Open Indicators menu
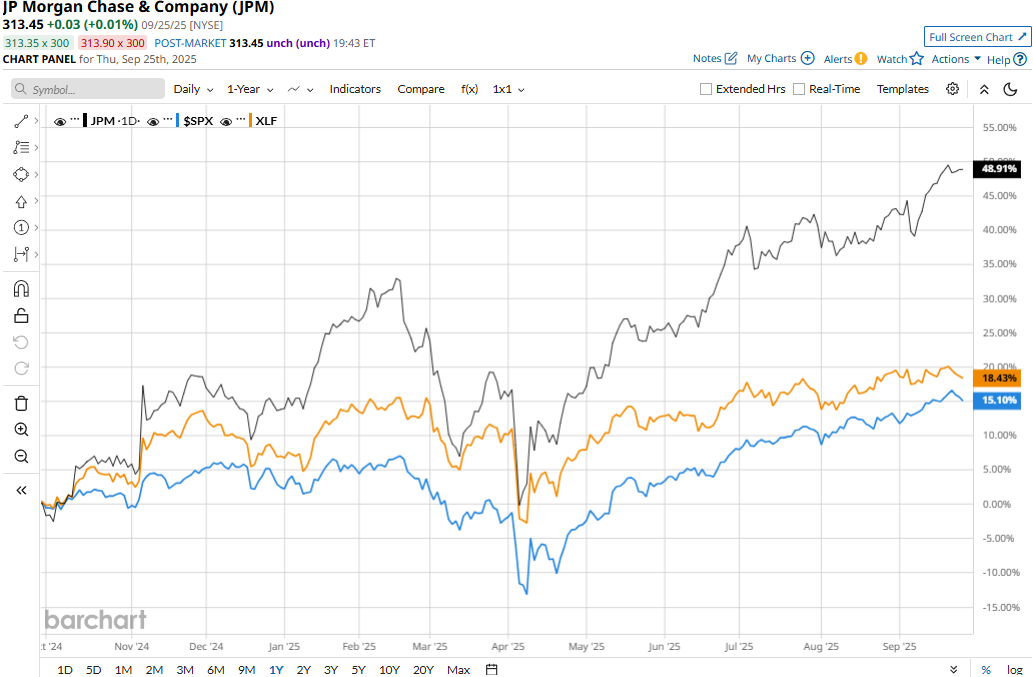This screenshot has height=677, width=1033. (x=355, y=89)
